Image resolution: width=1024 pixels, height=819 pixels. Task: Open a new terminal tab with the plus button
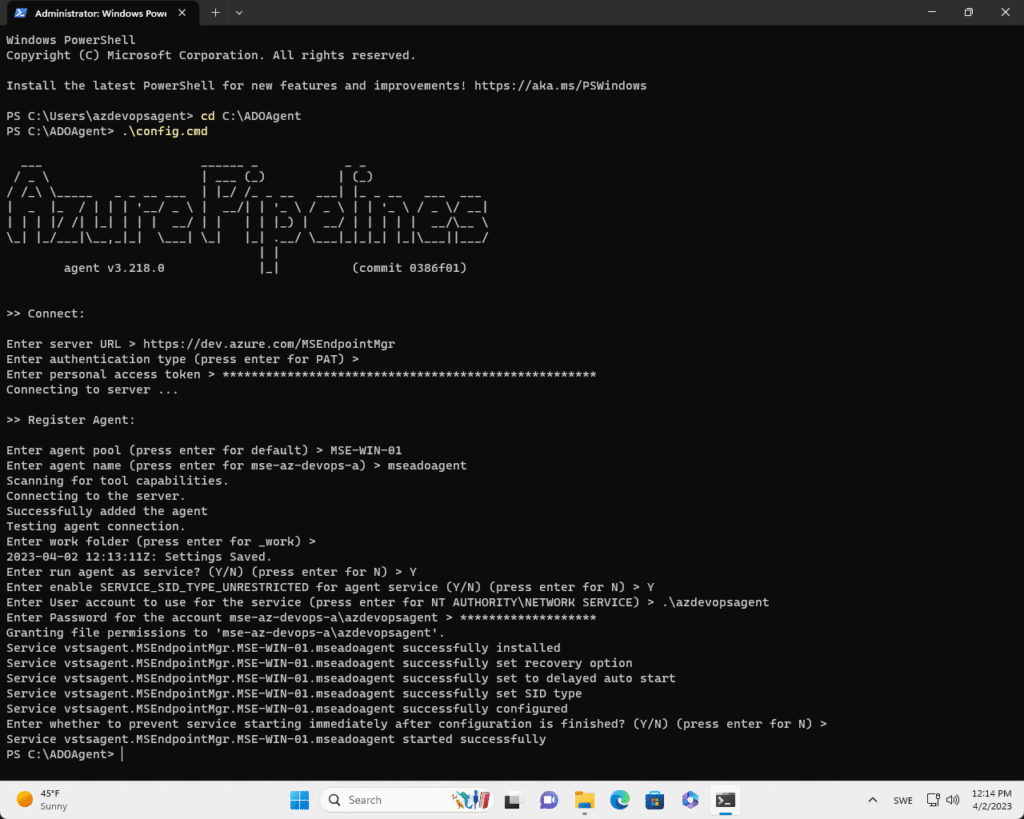coord(215,13)
